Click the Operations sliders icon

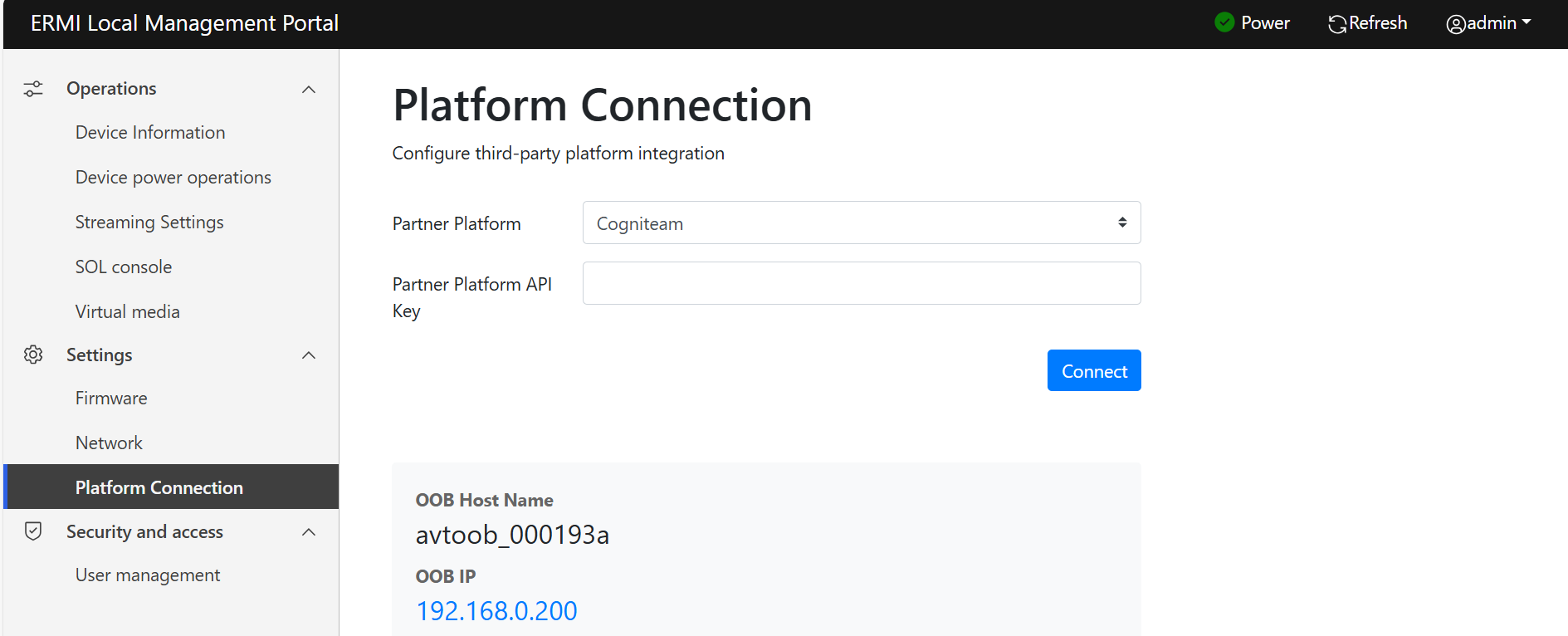click(x=33, y=89)
